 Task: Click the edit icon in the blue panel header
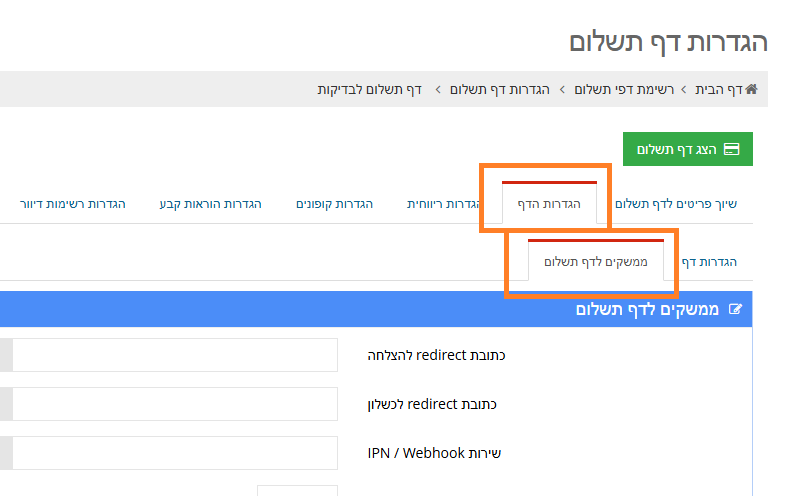737,310
